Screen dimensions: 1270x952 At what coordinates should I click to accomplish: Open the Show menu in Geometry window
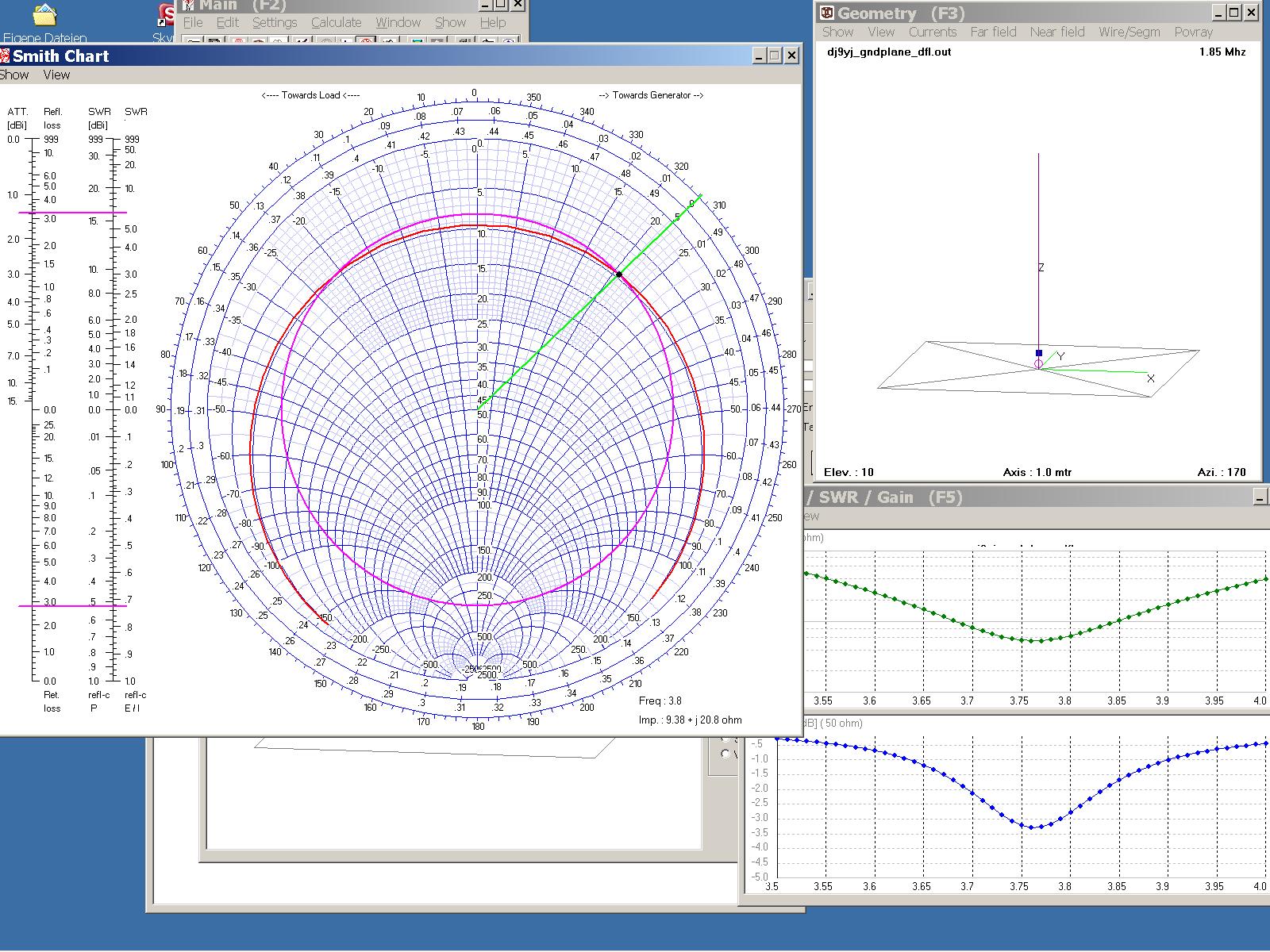[x=837, y=33]
